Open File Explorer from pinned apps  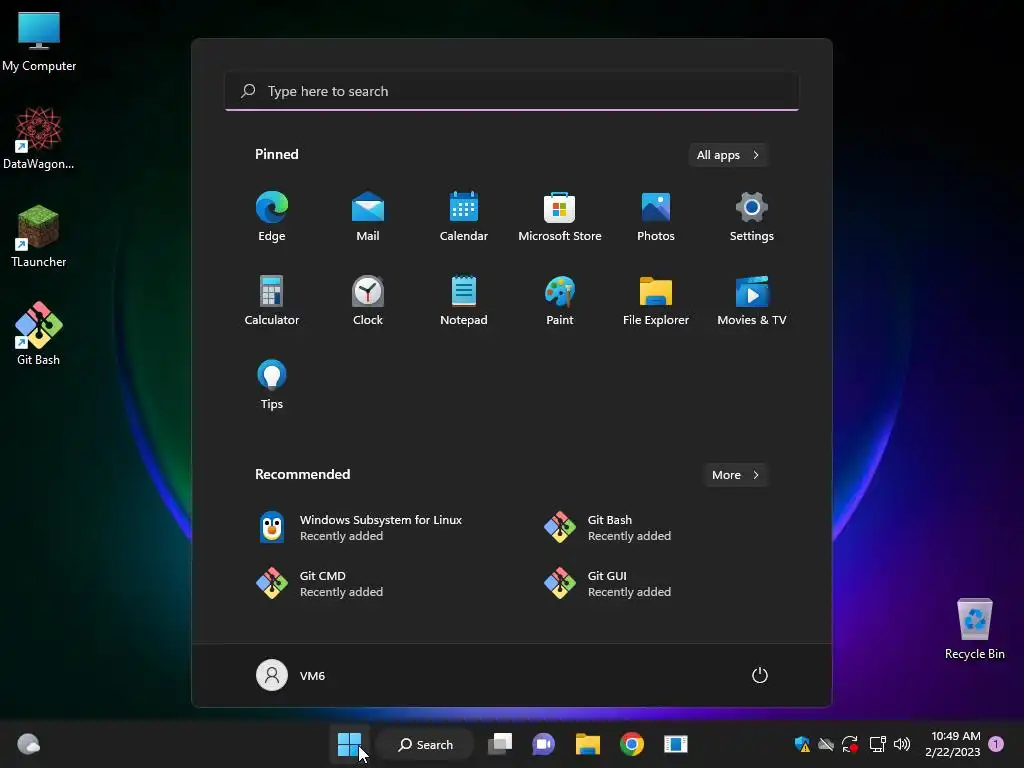tap(656, 300)
